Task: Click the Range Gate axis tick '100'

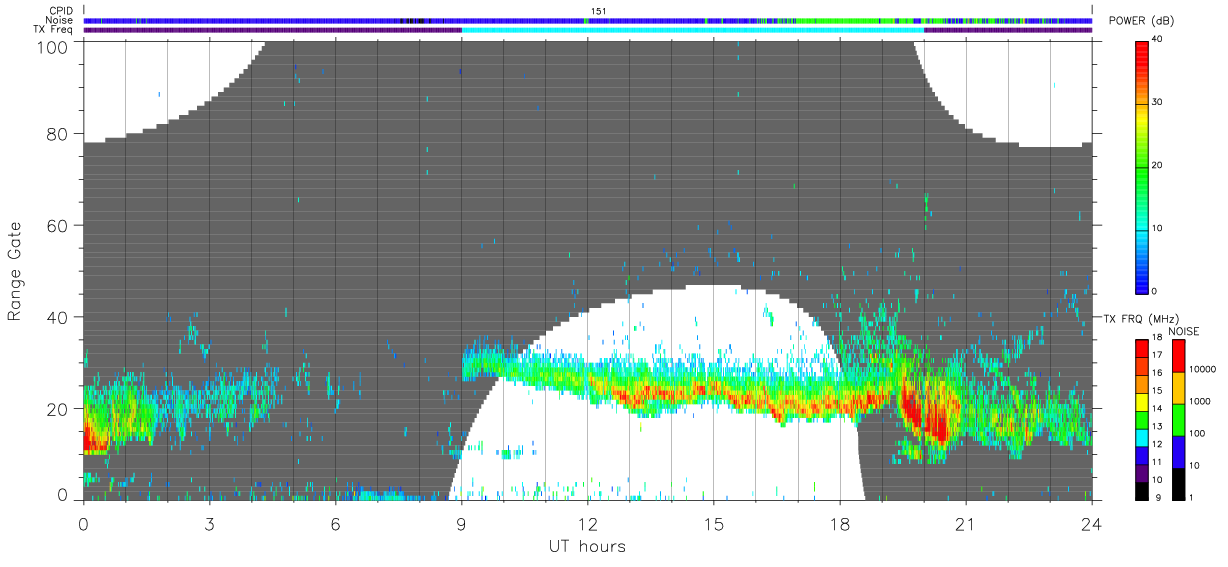Action: 54,47
